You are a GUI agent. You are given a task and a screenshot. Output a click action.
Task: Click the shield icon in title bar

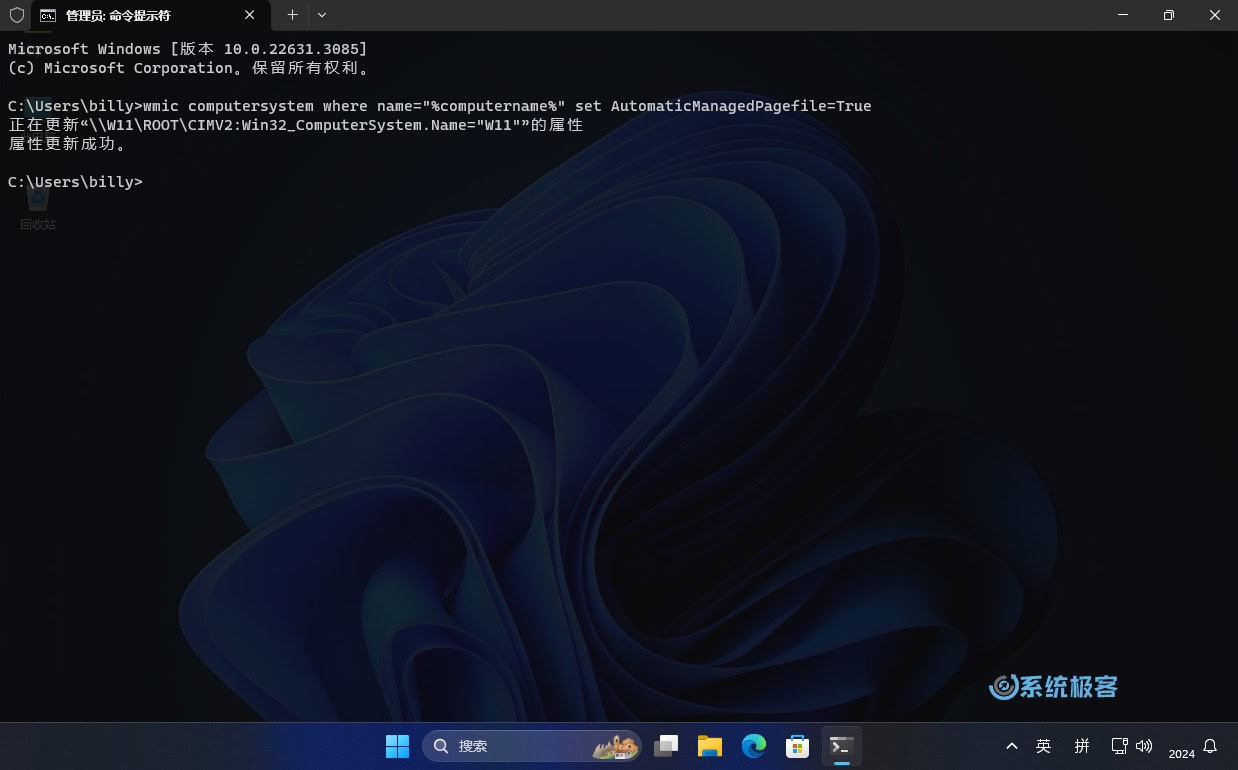point(16,15)
